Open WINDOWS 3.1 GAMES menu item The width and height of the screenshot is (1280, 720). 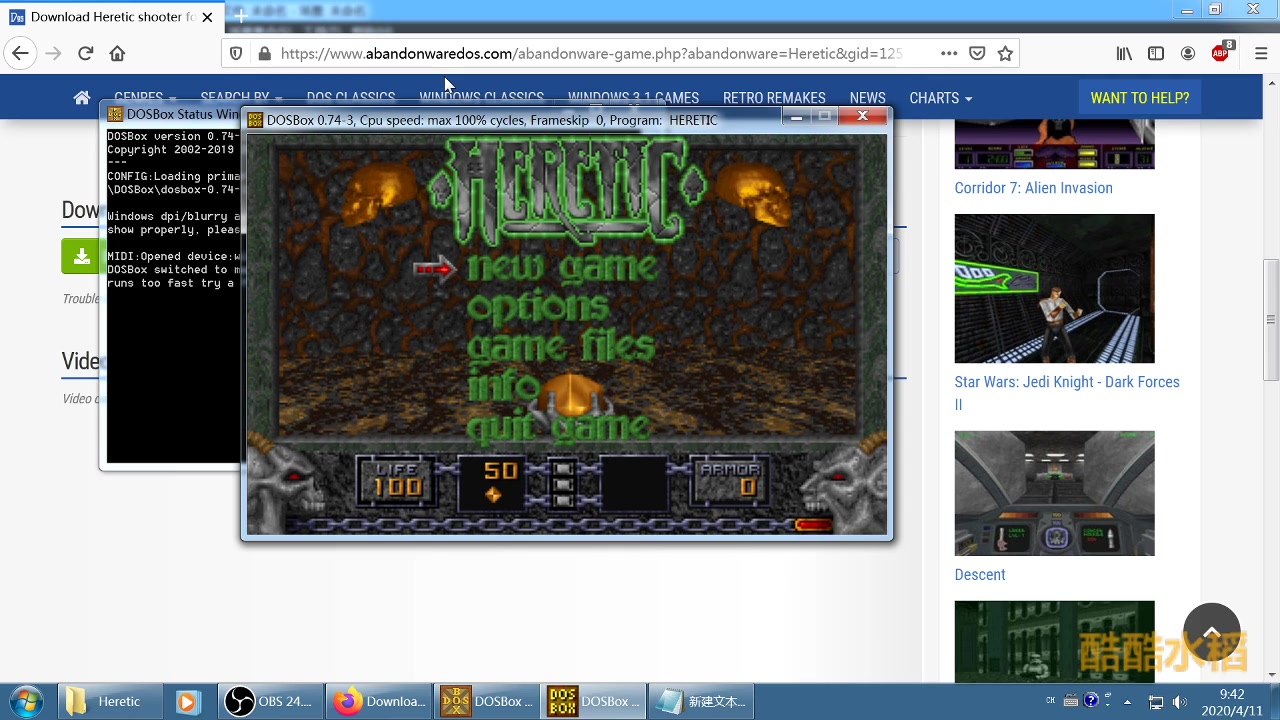pyautogui.click(x=633, y=98)
